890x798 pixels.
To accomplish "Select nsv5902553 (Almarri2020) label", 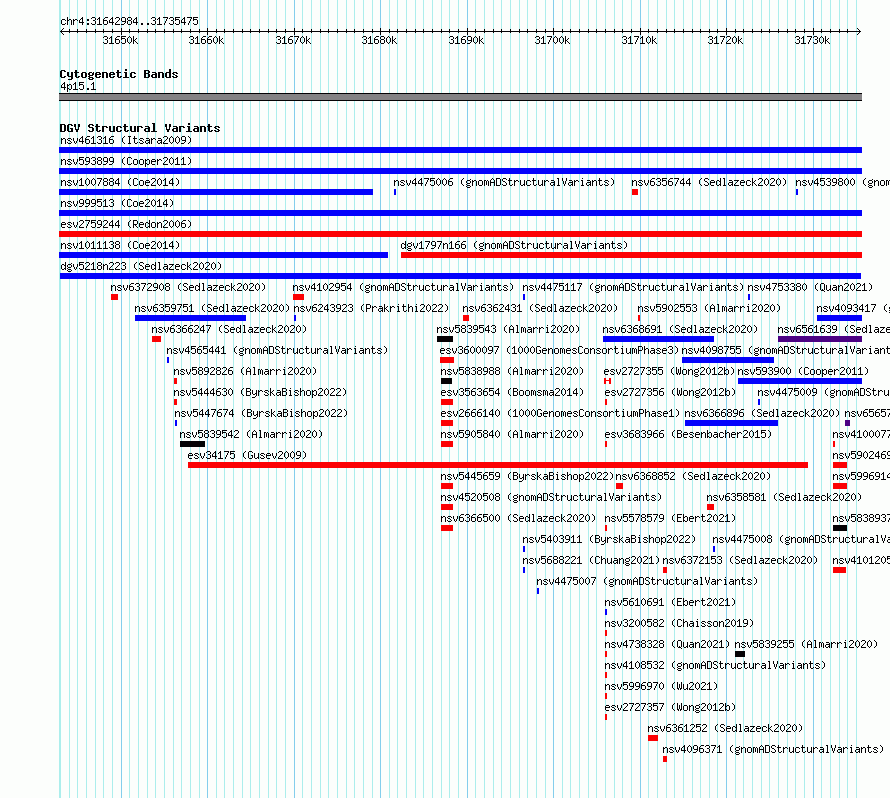I will click(709, 308).
